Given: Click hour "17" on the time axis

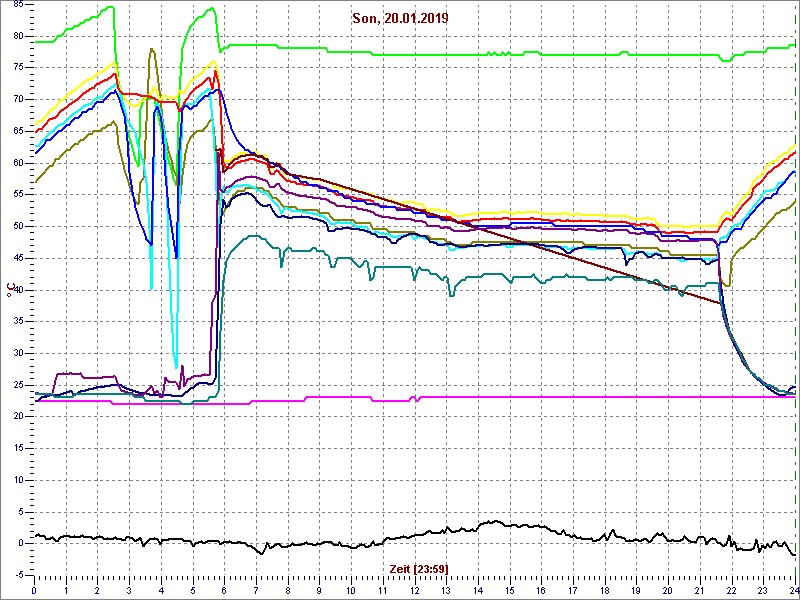Looking at the screenshot, I should pyautogui.click(x=573, y=589).
